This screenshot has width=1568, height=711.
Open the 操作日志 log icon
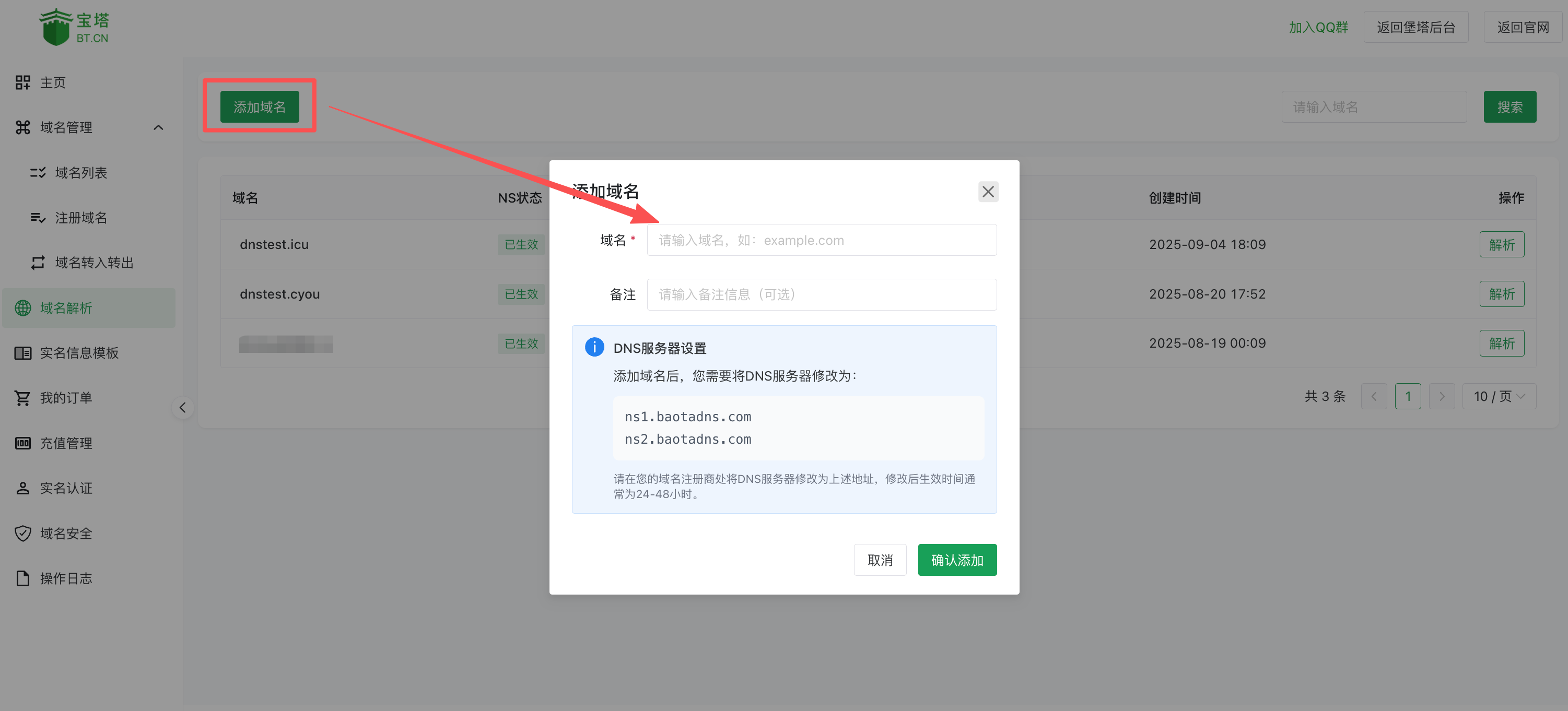[x=22, y=578]
